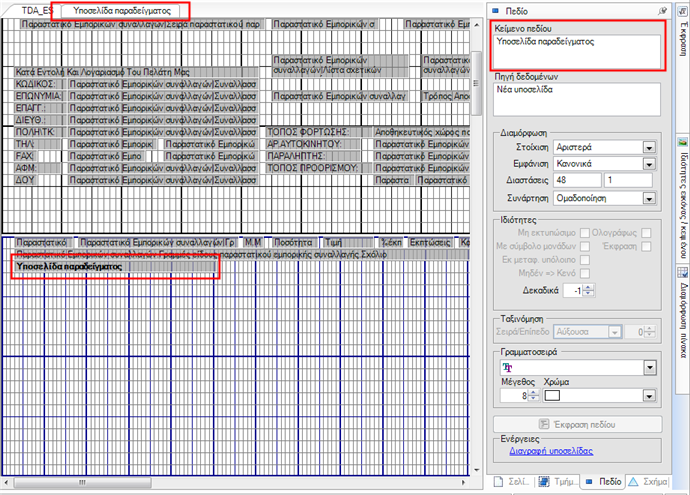690x495 pixels.
Task: Click the Χρώμα white color swatch
Action: 552,396
